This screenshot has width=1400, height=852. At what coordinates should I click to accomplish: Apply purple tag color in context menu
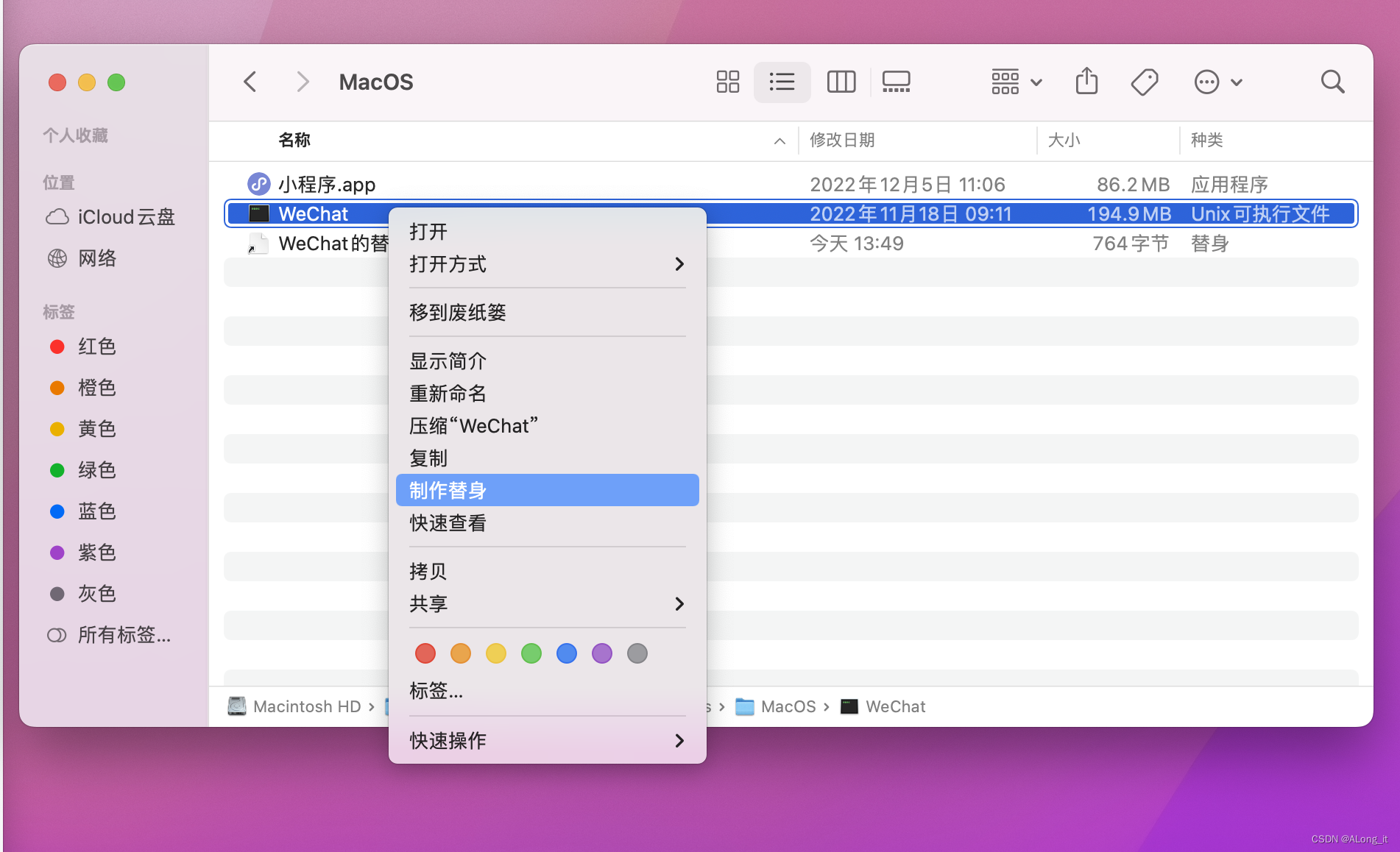[602, 653]
